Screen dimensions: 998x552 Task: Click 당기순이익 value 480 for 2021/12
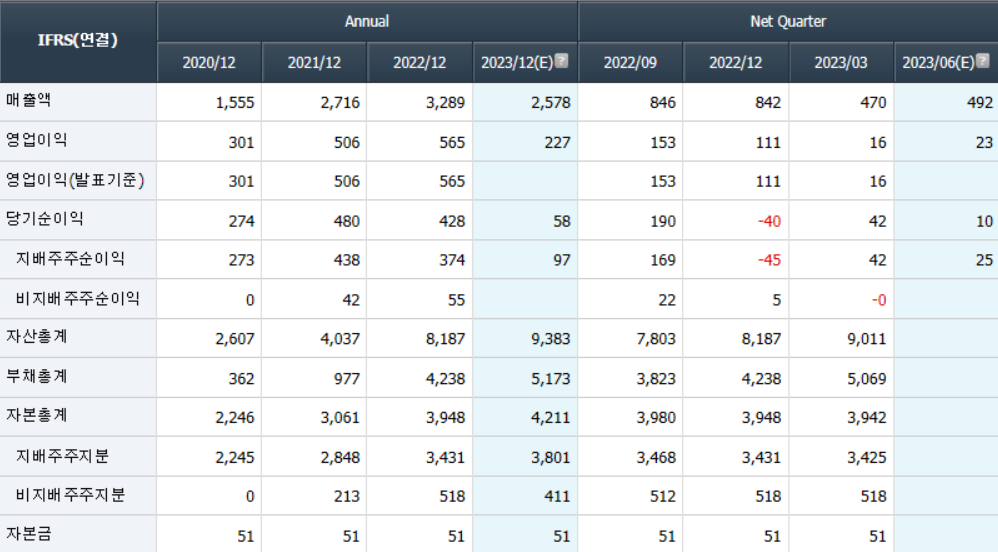point(347,222)
